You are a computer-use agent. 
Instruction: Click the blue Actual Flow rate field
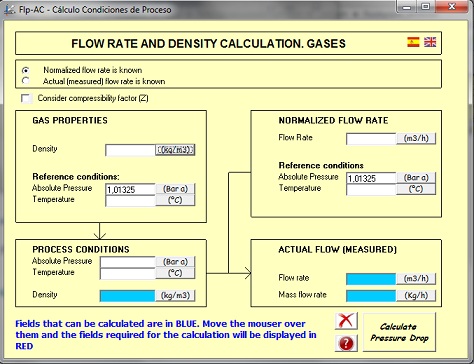371,279
